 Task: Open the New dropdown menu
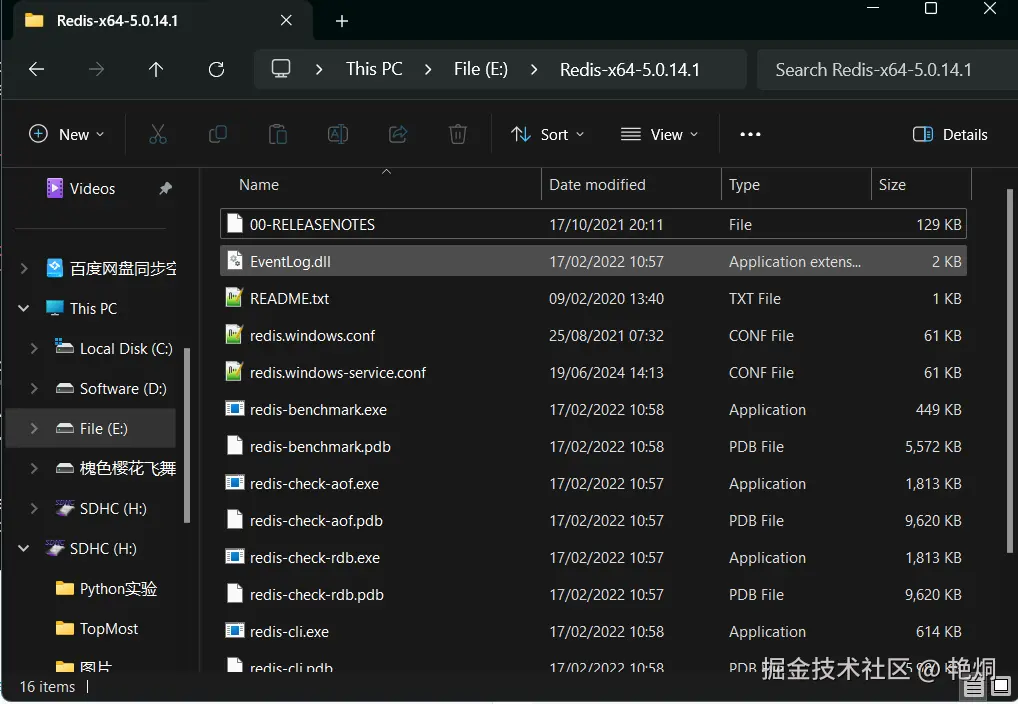(66, 134)
